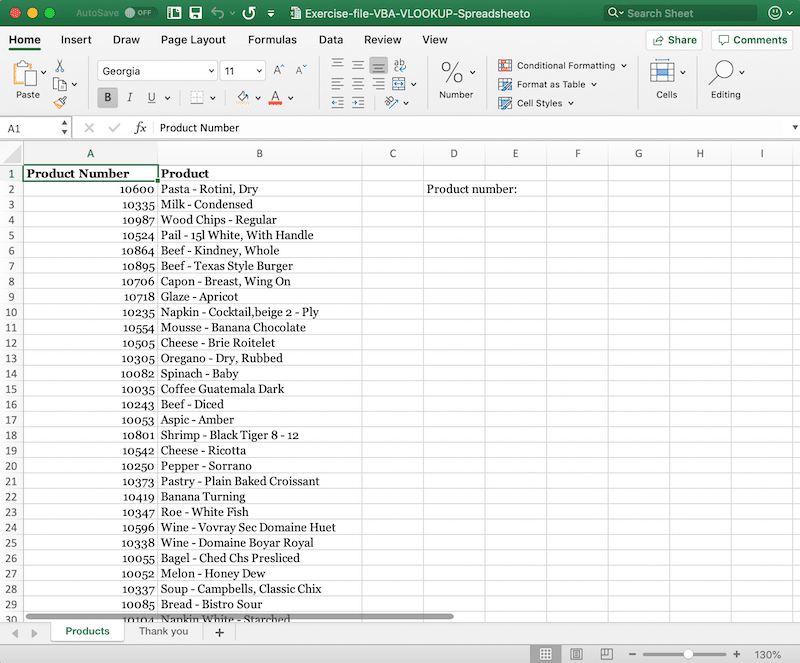Screen dimensions: 800x663
Task: Switch to the Formulas ribbon tab
Action: pos(272,40)
